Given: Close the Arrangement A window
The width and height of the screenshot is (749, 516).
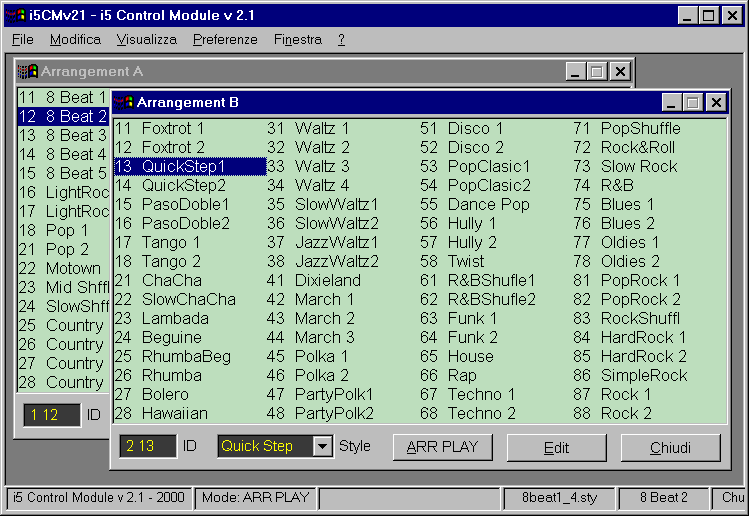Looking at the screenshot, I should pos(620,72).
